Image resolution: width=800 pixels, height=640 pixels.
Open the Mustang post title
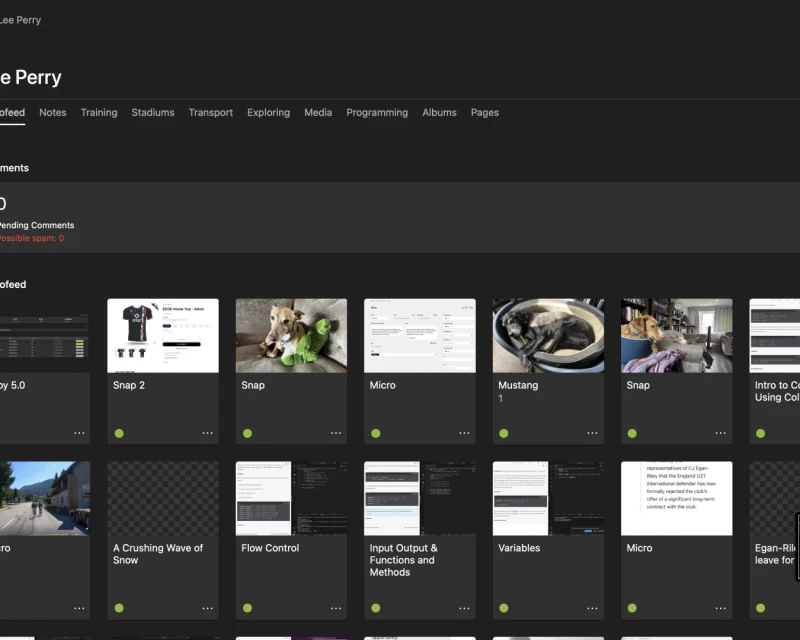tap(518, 385)
